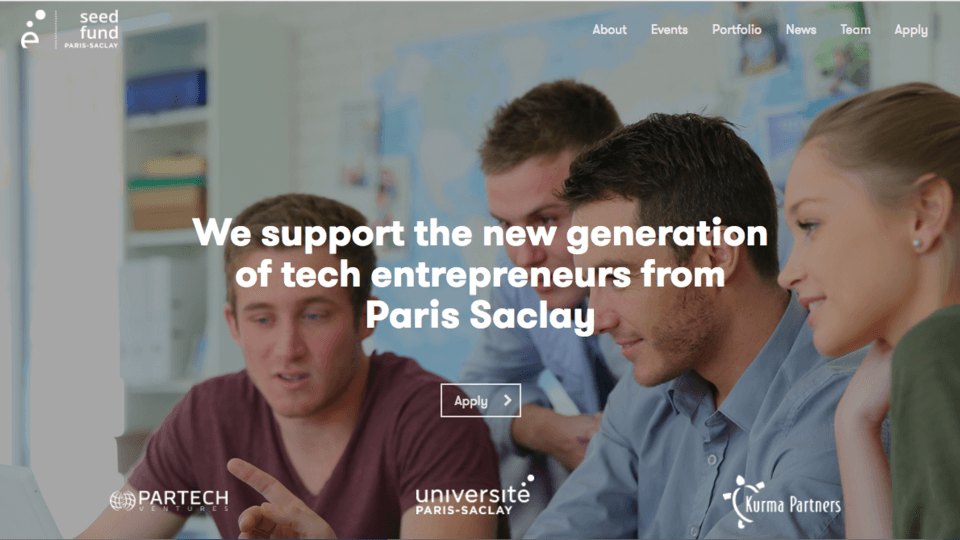The width and height of the screenshot is (960, 540).
Task: Click the Kurma Partners figure icon
Action: pos(741,501)
